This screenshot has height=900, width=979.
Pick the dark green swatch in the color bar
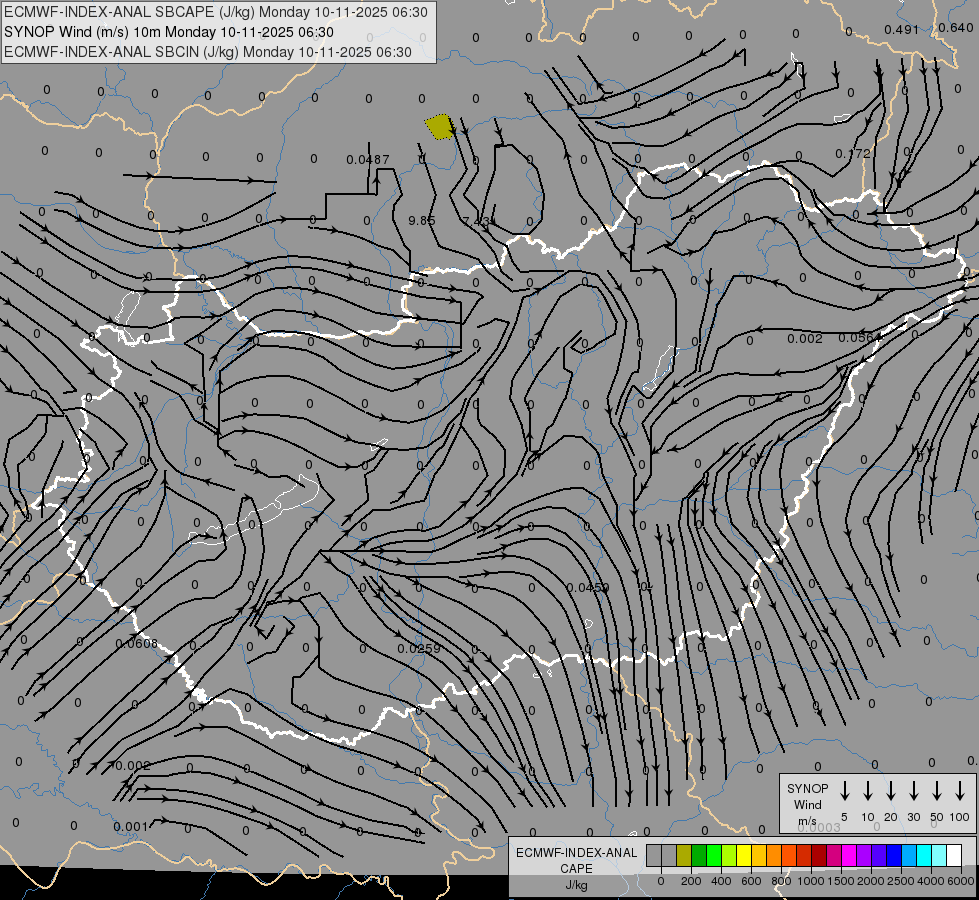[699, 855]
